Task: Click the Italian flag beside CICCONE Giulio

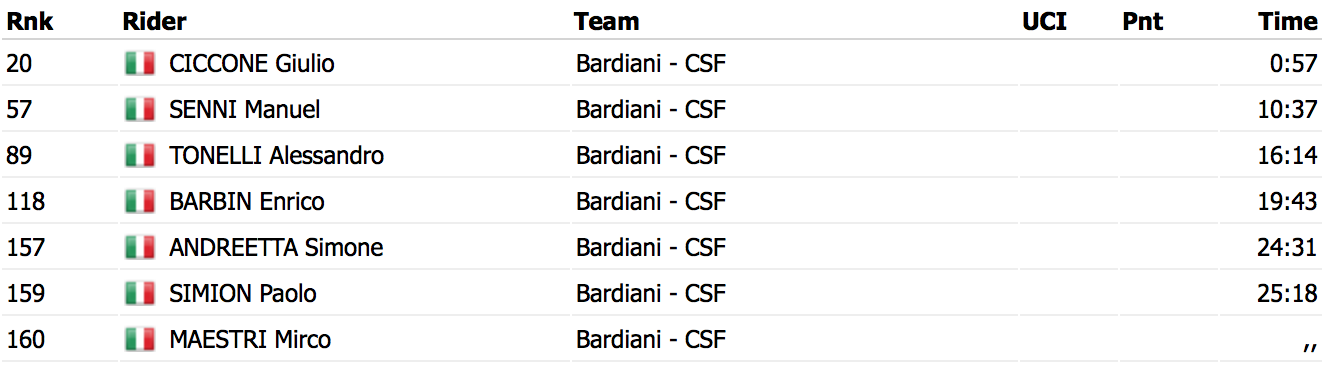Action: pos(140,64)
